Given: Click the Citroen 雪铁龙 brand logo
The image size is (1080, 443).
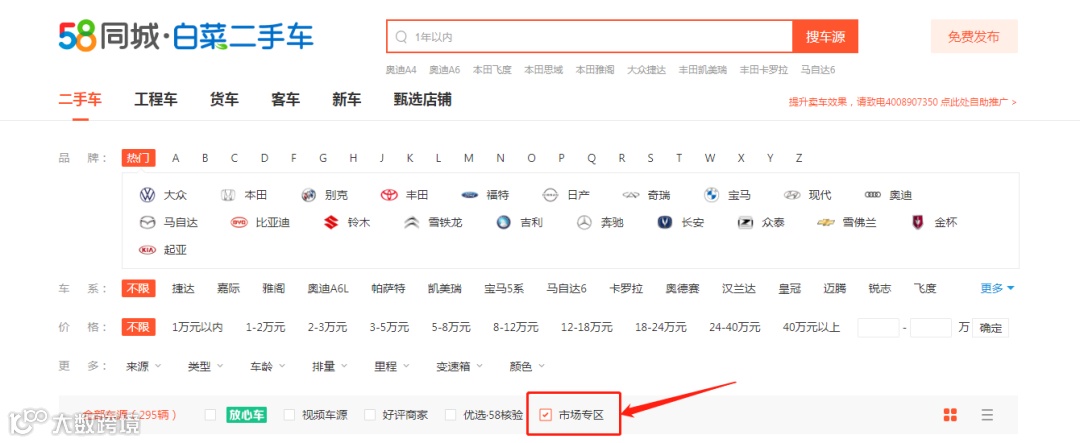Looking at the screenshot, I should coord(412,223).
